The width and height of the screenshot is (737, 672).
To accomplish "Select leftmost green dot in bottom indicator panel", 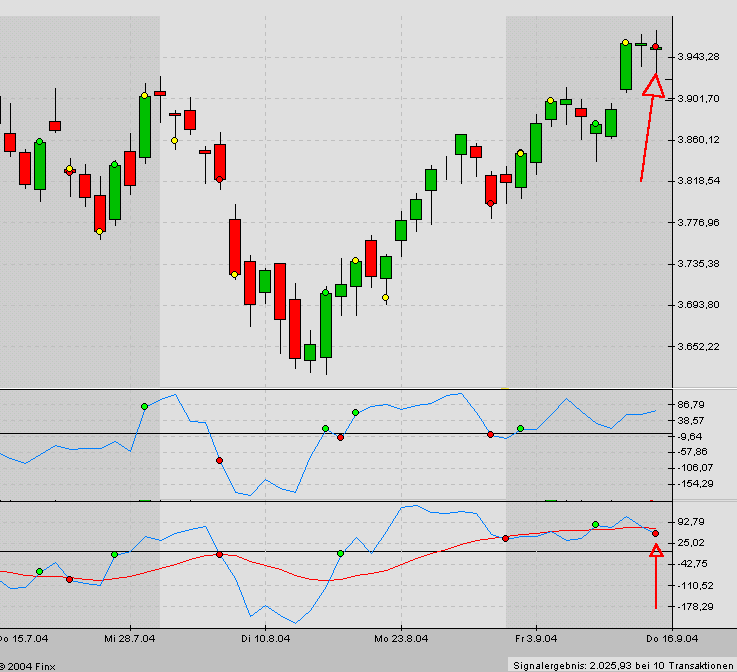I will coord(39,571).
